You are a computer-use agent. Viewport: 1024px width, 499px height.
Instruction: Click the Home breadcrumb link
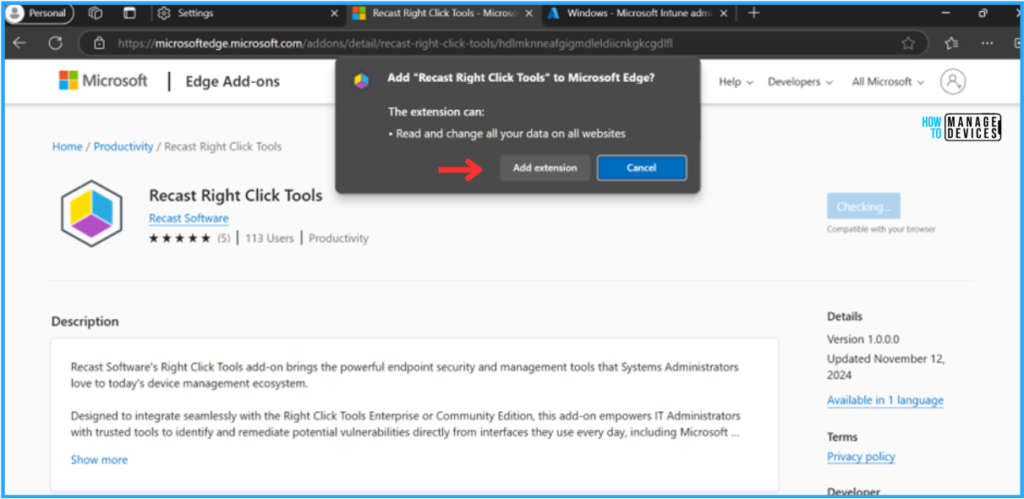coord(67,146)
